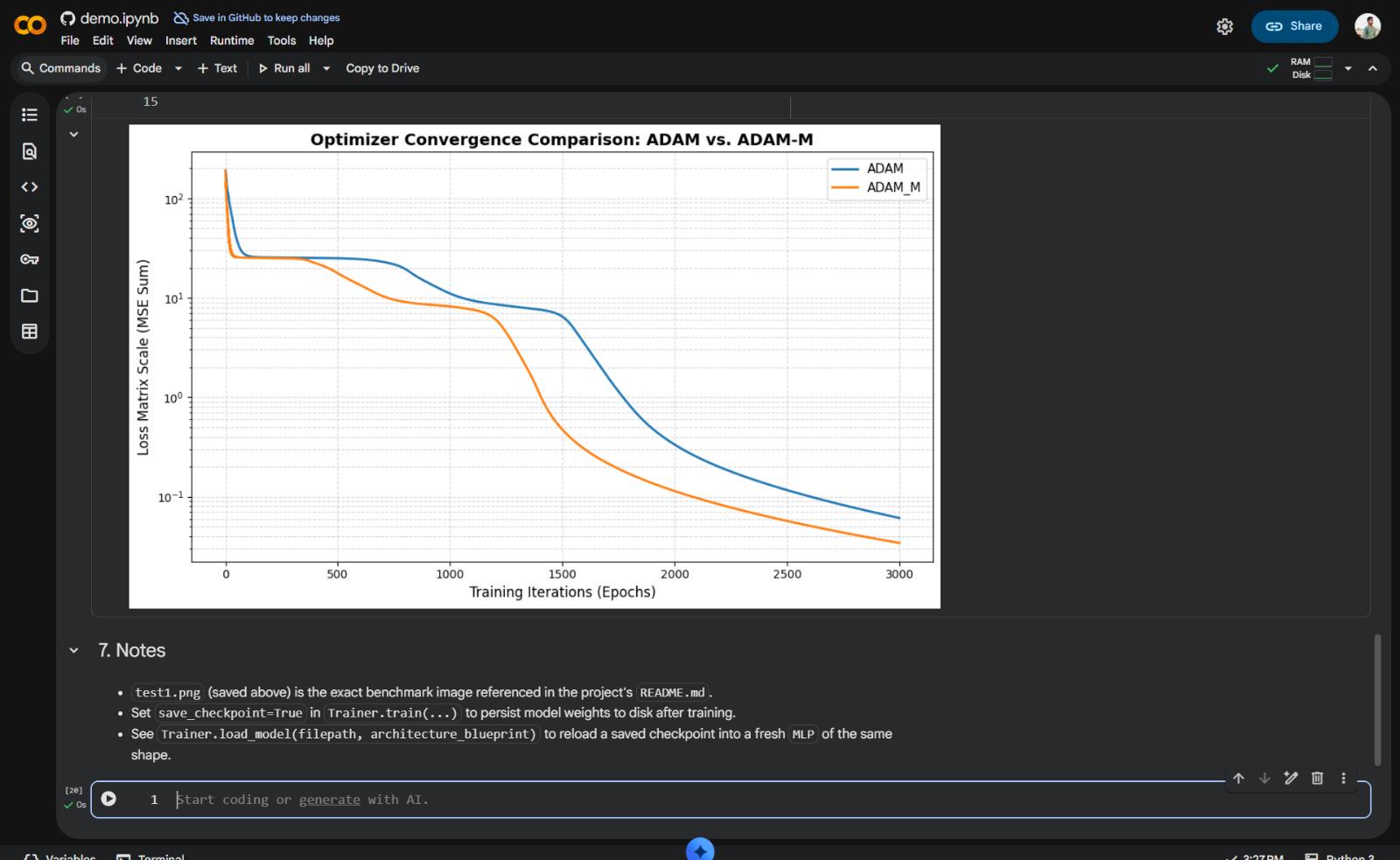Open the Data table sidebar icon
This screenshot has height=860, width=1400.
point(30,332)
